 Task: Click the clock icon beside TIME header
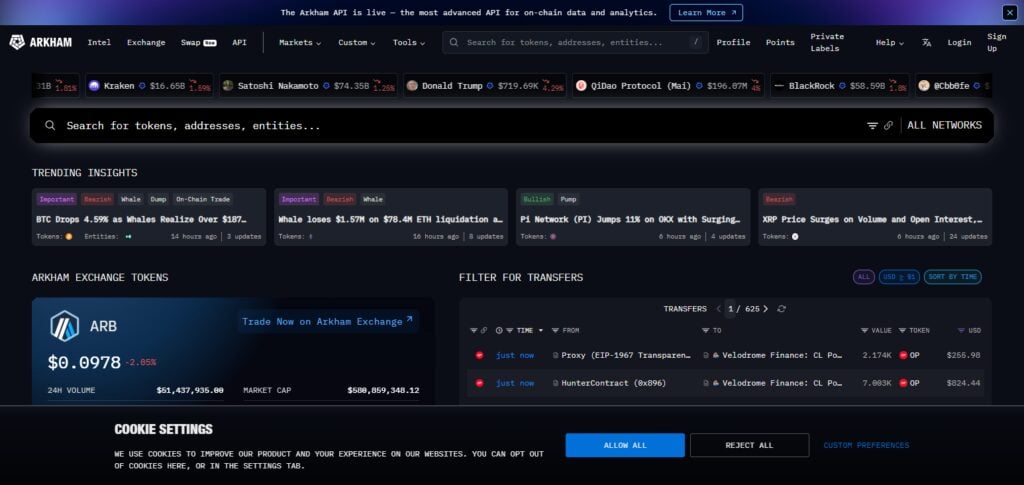point(499,331)
